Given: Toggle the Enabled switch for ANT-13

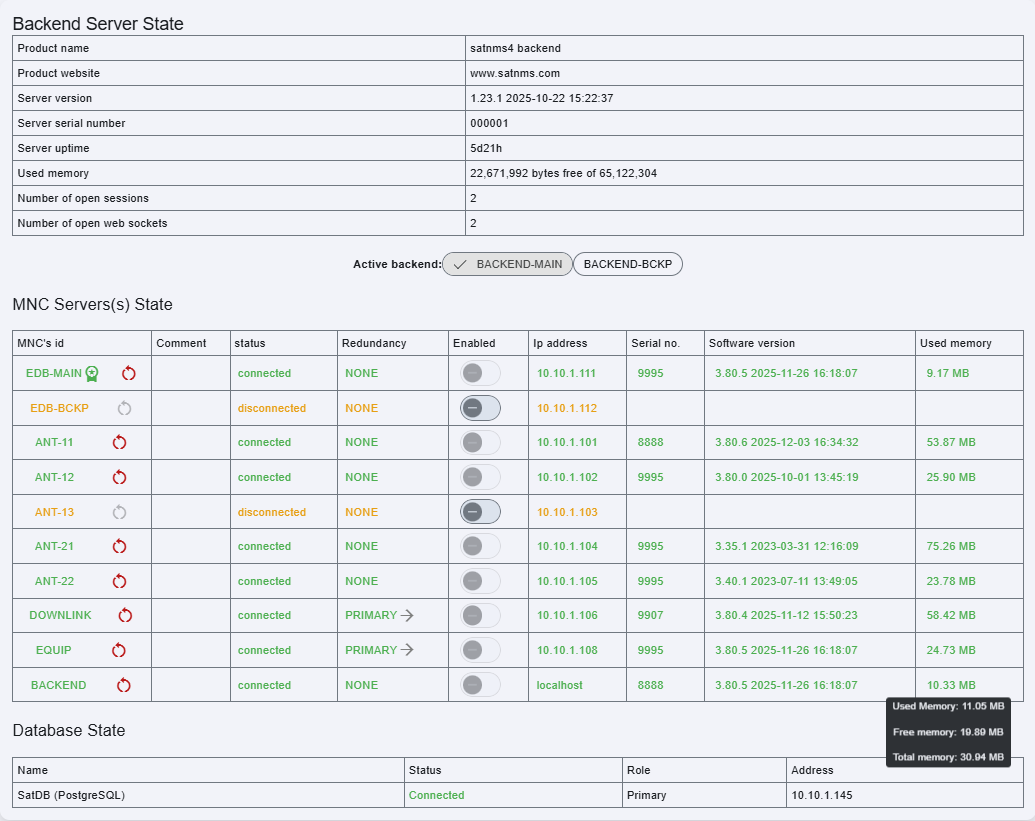Looking at the screenshot, I should click(x=478, y=511).
